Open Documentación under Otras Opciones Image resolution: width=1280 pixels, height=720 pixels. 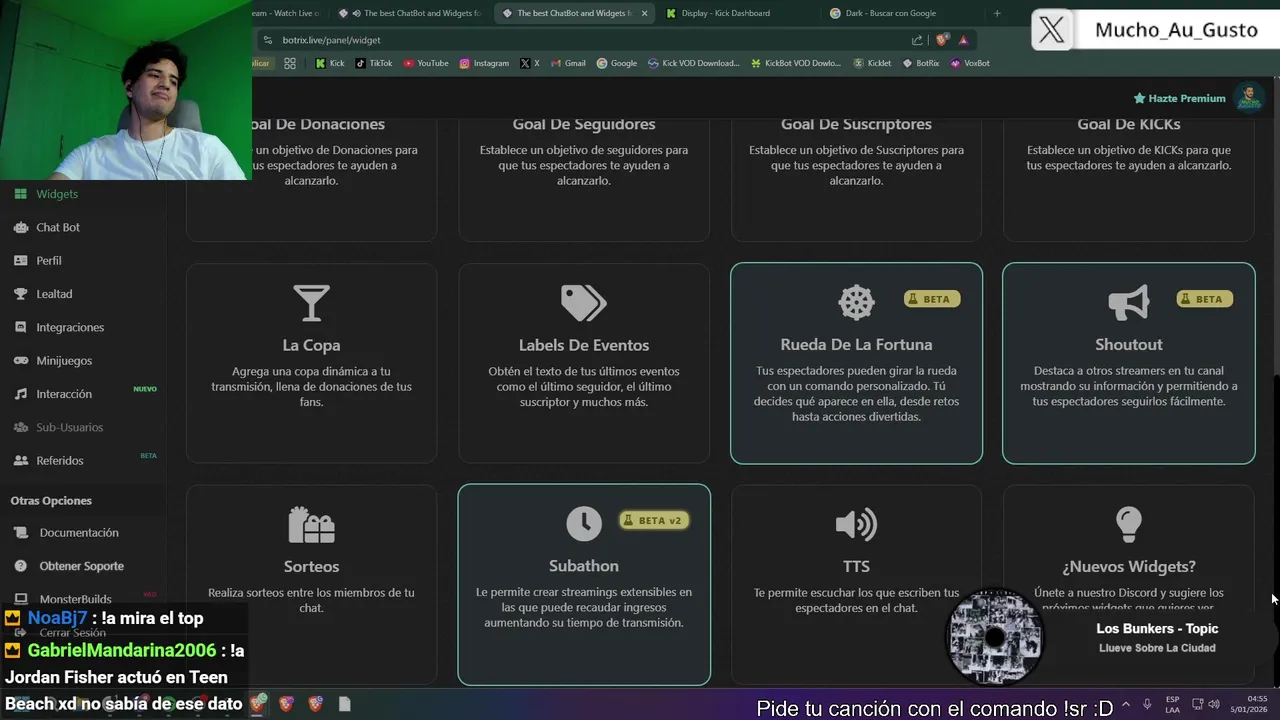tap(79, 533)
